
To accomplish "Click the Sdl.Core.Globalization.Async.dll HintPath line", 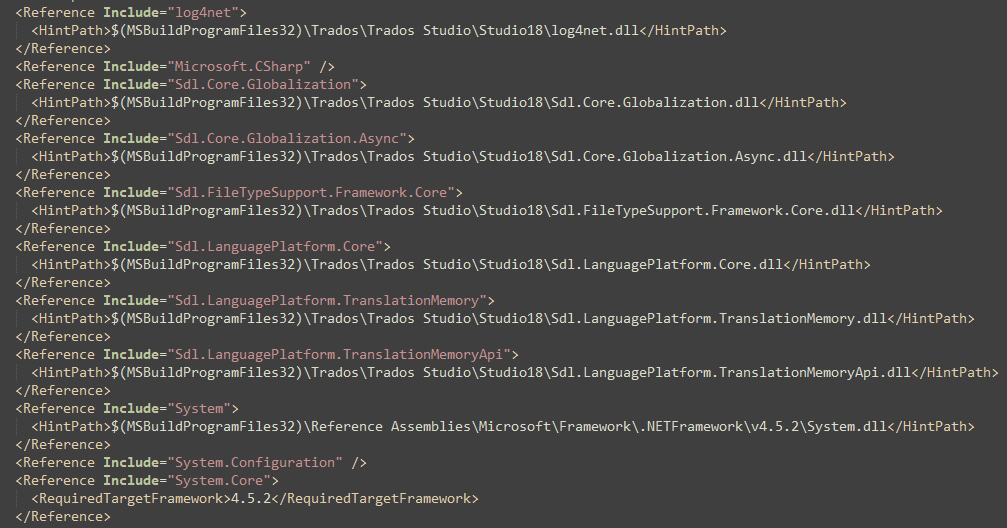I will click(x=462, y=156).
